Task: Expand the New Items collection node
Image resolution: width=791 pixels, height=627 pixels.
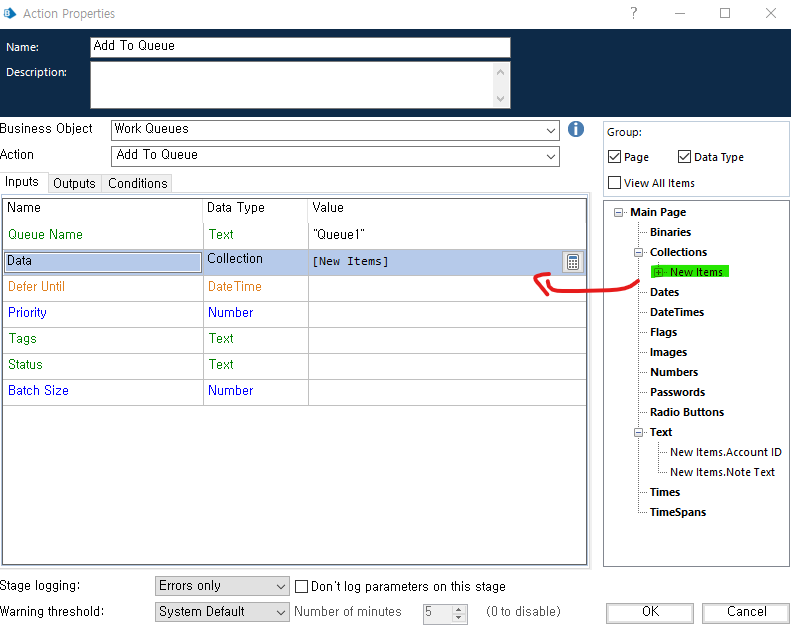Action: pos(658,272)
